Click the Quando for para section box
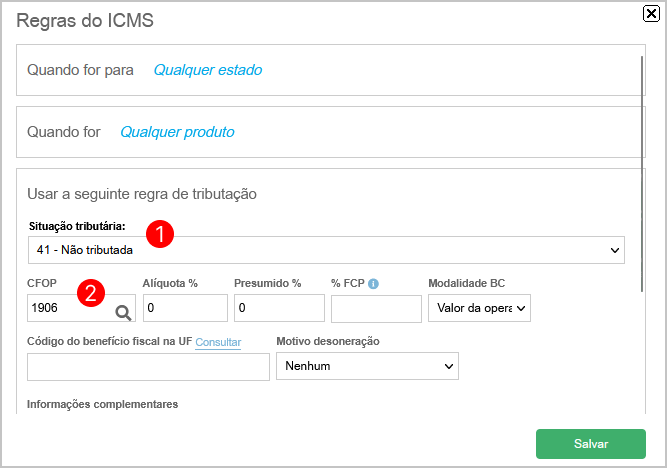The height and width of the screenshot is (468, 667). tap(331, 70)
